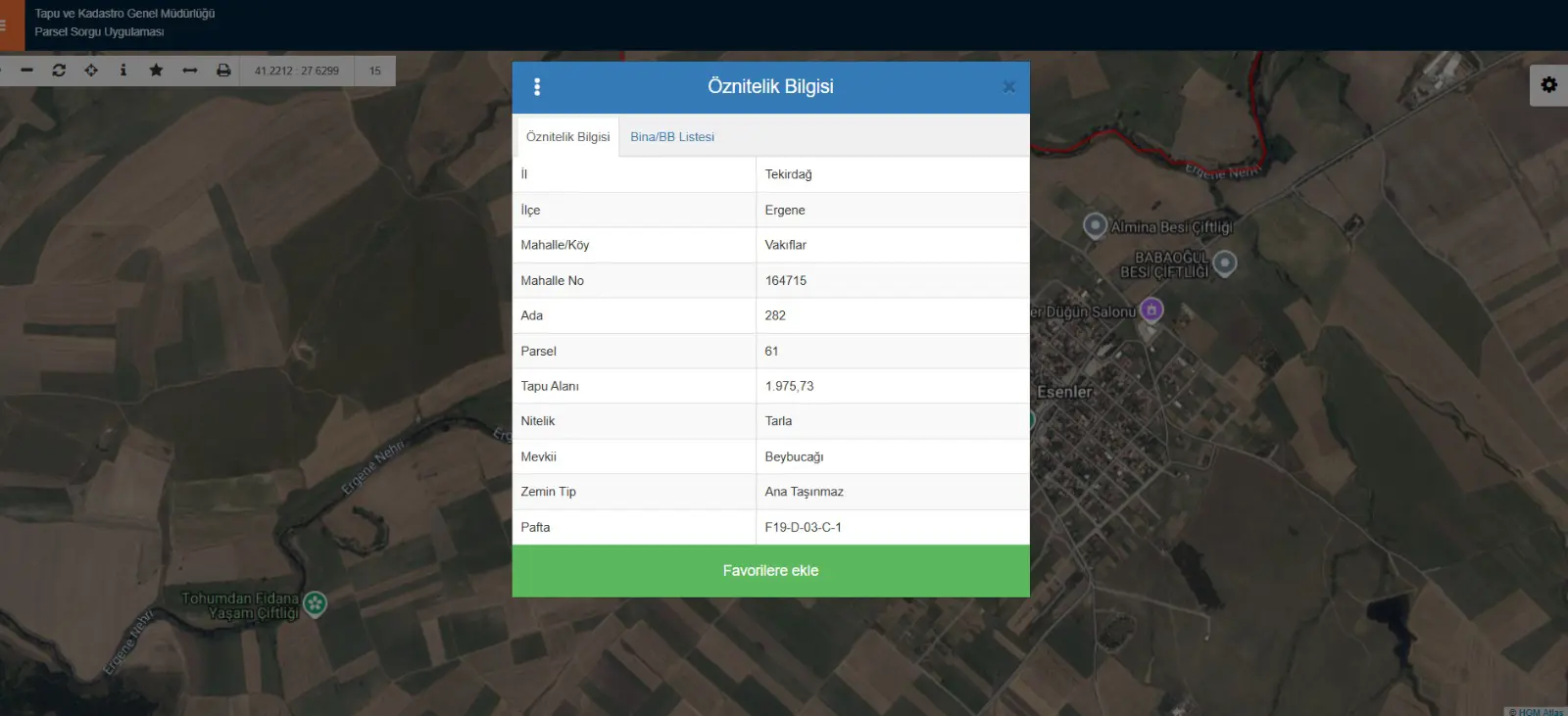Click the zoom out minus icon

[x=26, y=71]
